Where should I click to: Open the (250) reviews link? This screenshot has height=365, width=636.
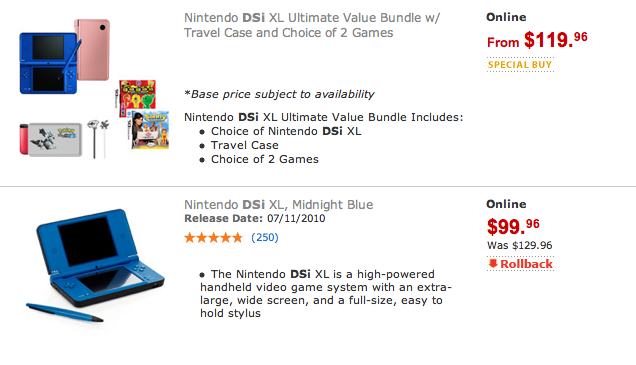(x=265, y=237)
